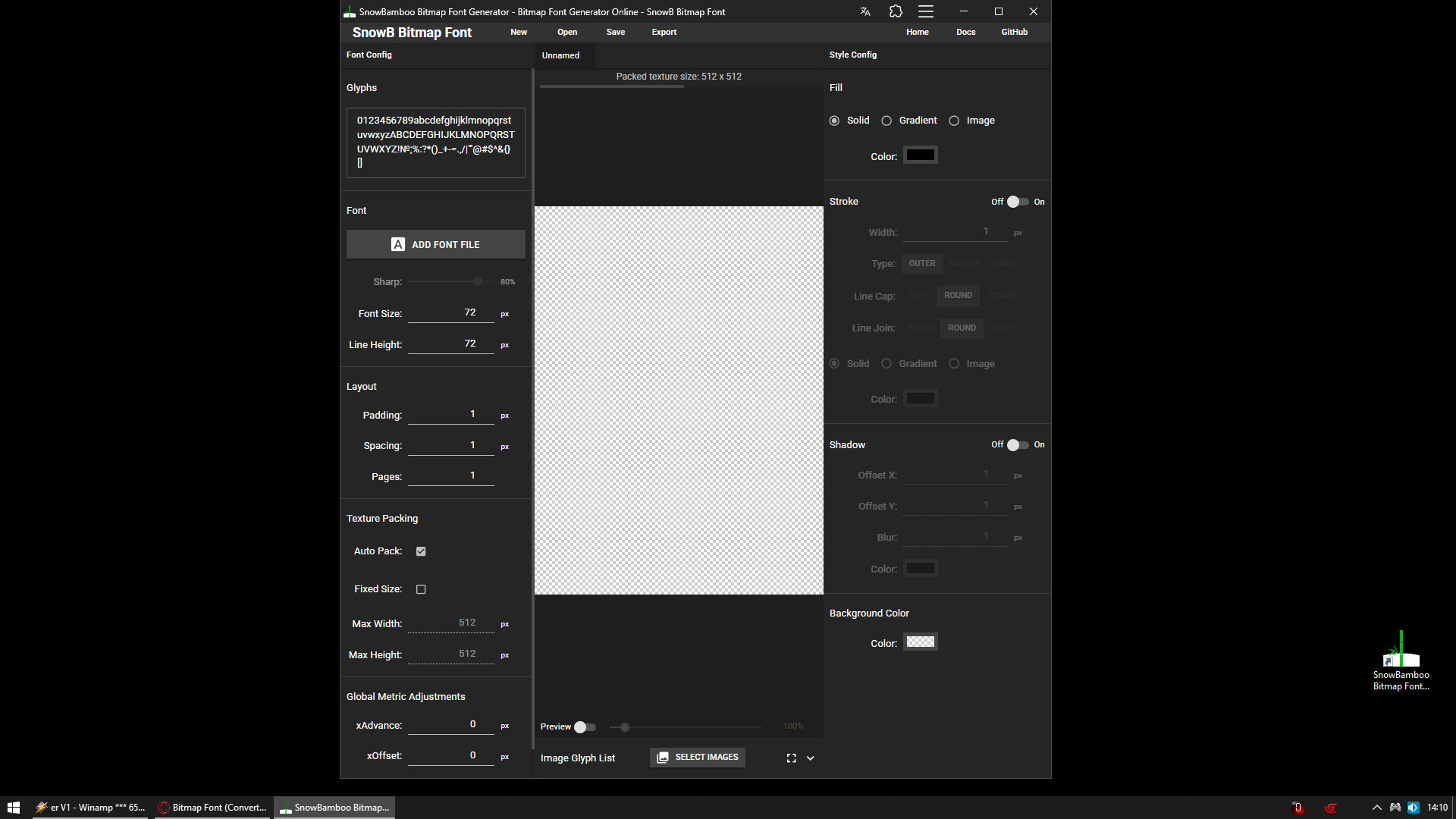This screenshot has height=819, width=1456.
Task: Open the hamburger app menu
Action: click(x=926, y=11)
